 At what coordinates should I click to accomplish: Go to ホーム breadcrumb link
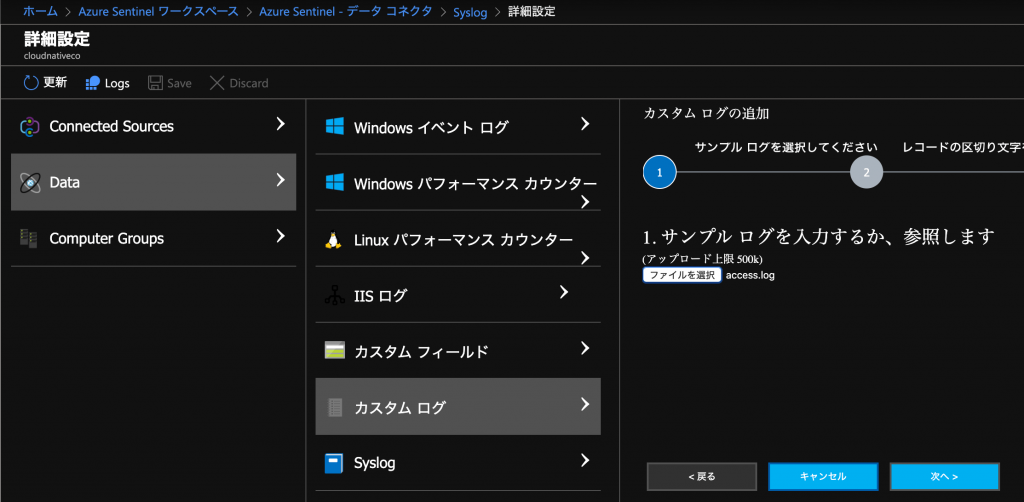point(40,11)
